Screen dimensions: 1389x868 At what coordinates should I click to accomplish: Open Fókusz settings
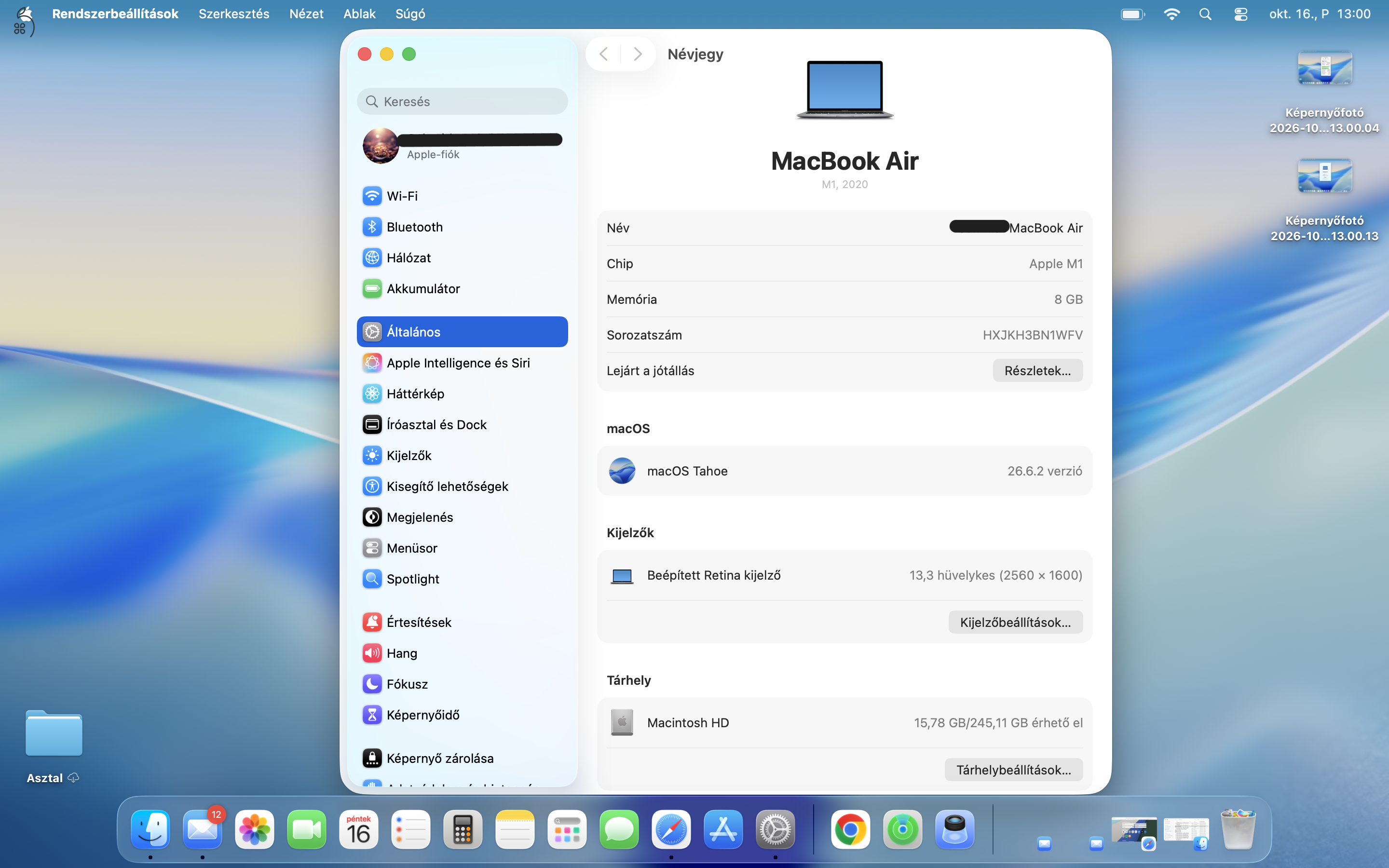tap(462, 684)
